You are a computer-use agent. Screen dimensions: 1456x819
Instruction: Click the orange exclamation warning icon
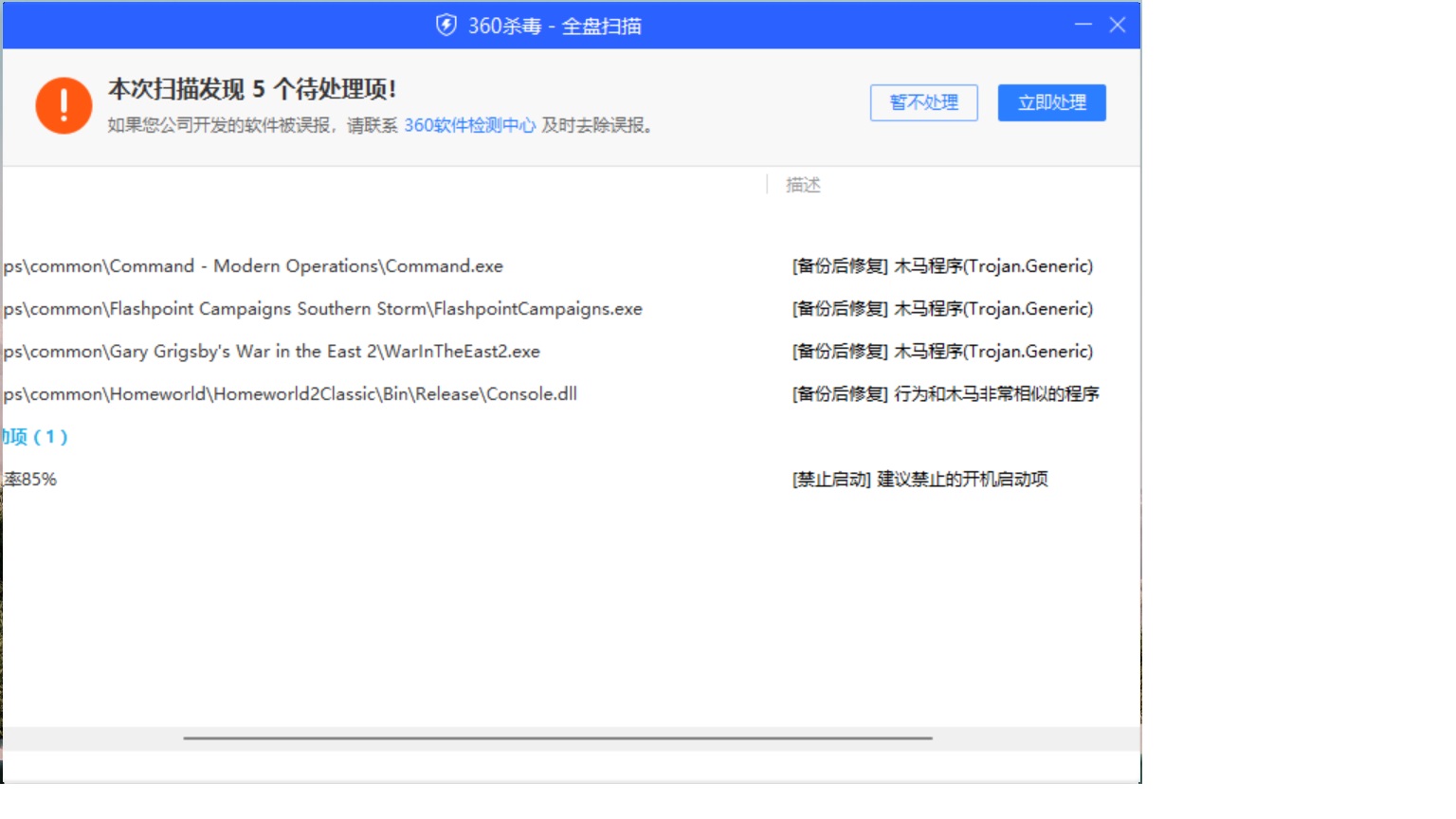click(x=64, y=105)
